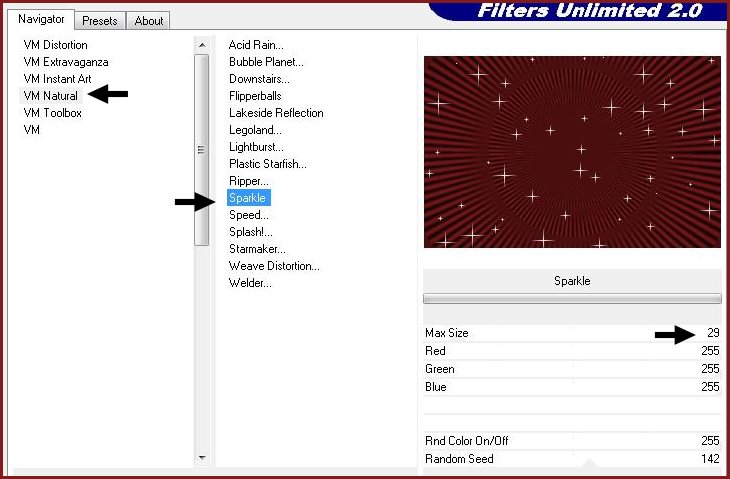This screenshot has height=479, width=730.
Task: Select the Weave Distortion filter
Action: 274,266
